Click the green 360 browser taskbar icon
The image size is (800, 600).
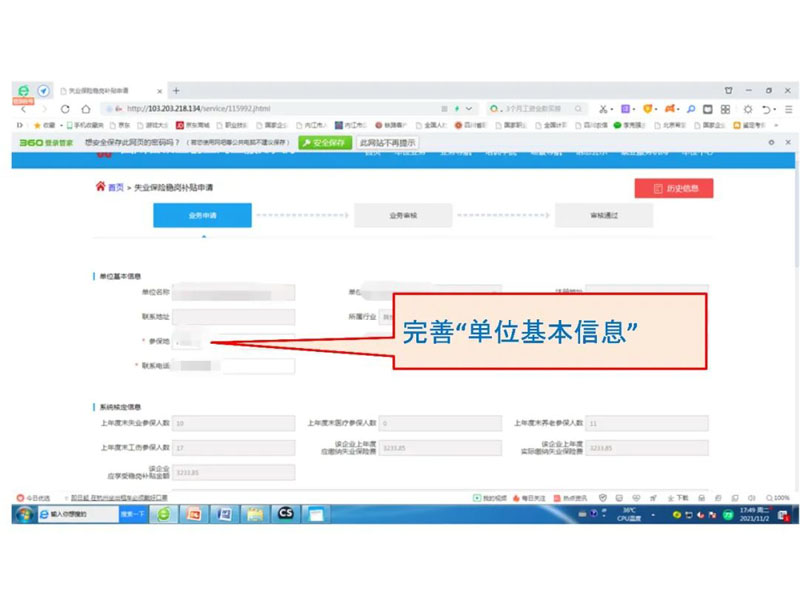[x=164, y=514]
